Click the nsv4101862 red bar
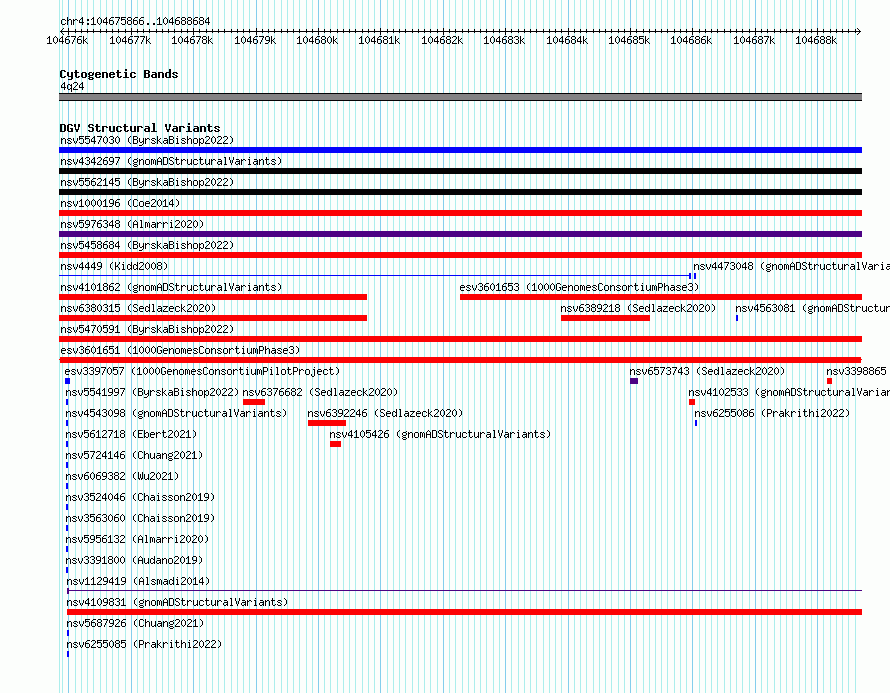This screenshot has width=890, height=693. click(x=213, y=297)
